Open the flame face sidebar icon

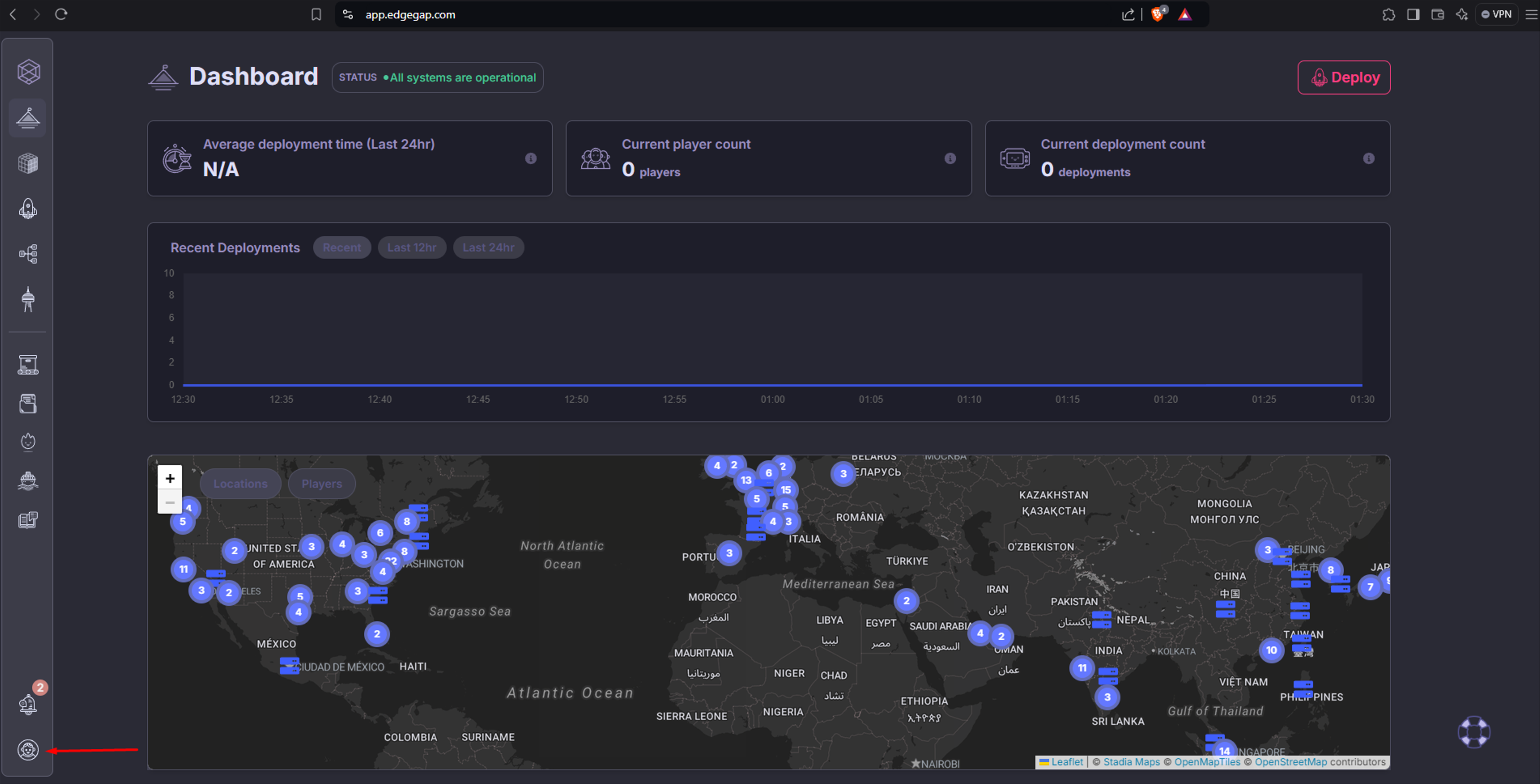pos(28,442)
